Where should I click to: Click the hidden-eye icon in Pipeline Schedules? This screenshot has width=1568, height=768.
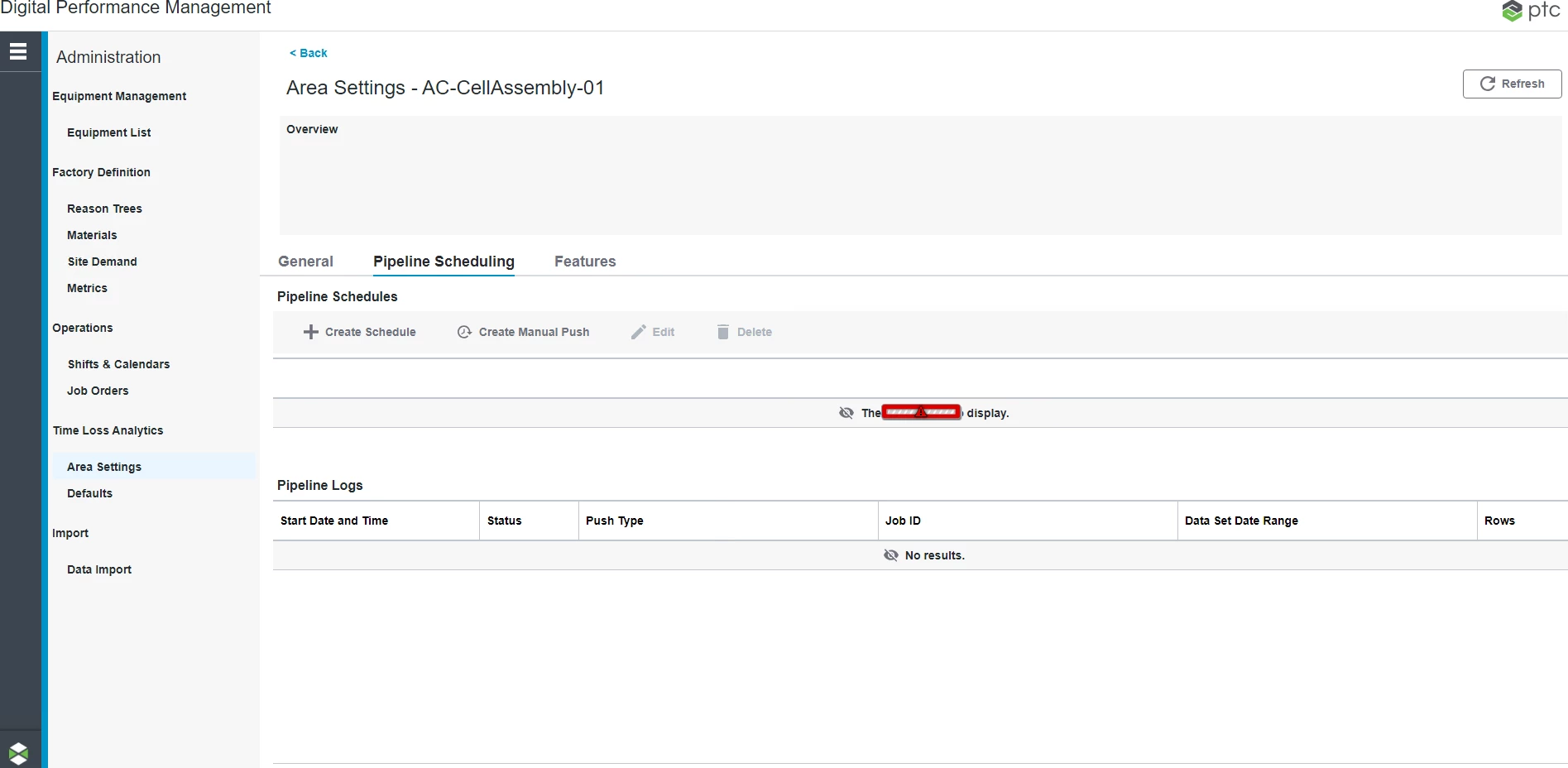click(x=846, y=413)
